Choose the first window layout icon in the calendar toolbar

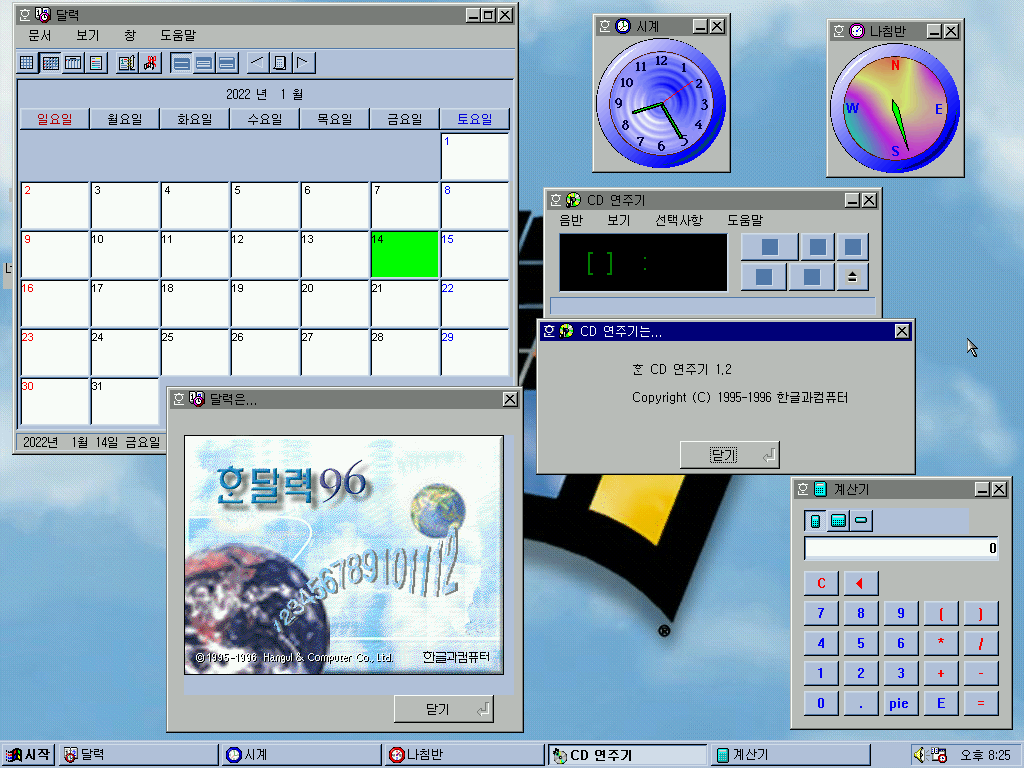tap(182, 63)
